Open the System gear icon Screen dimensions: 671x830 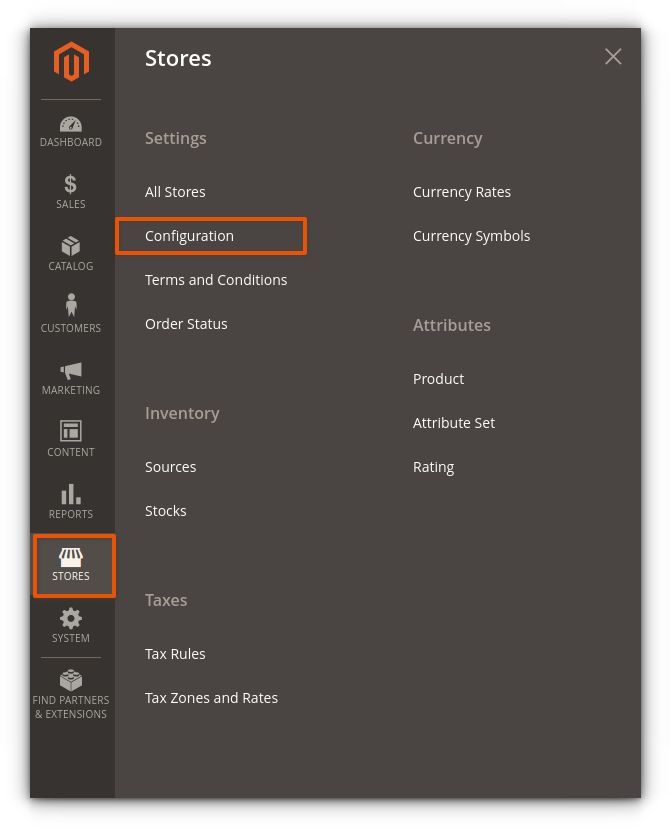point(70,618)
